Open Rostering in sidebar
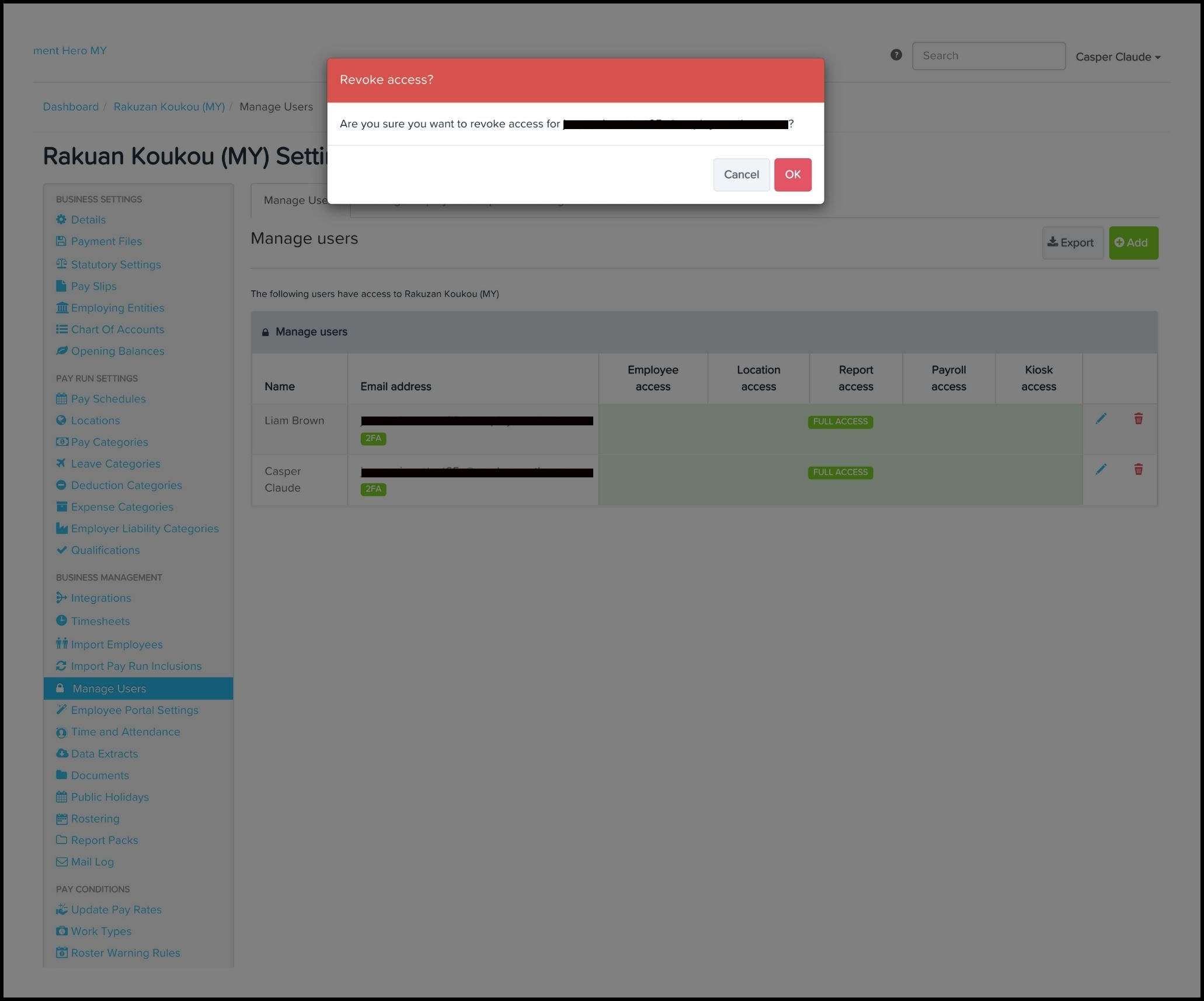 click(95, 819)
